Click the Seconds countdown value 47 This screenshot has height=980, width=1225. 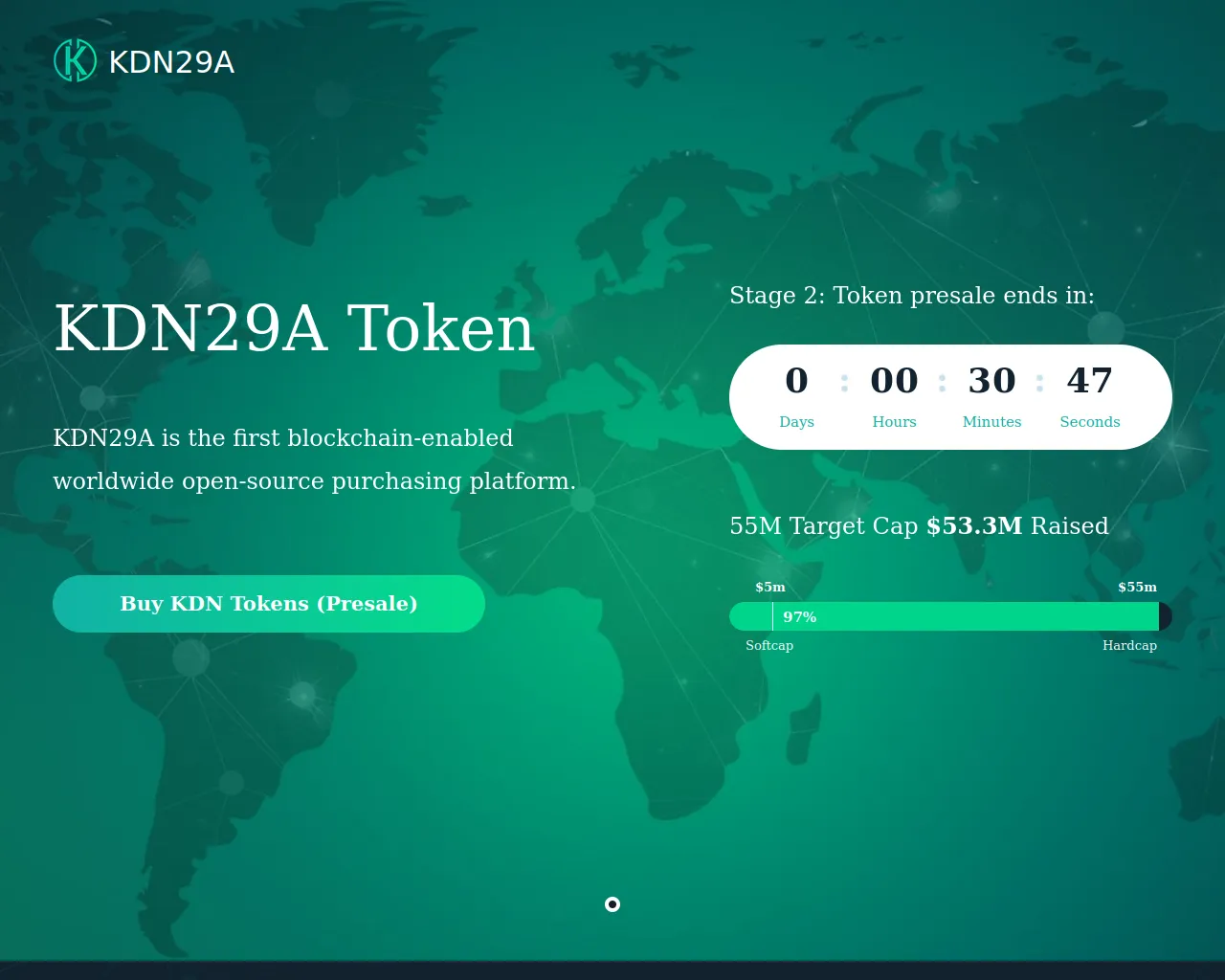tap(1089, 381)
